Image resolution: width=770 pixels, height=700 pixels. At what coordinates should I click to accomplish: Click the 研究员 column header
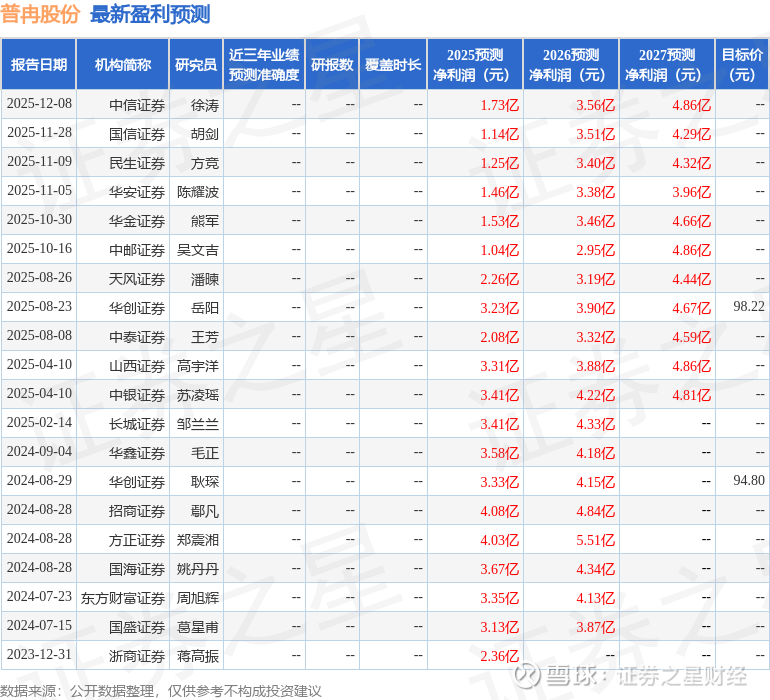196,64
